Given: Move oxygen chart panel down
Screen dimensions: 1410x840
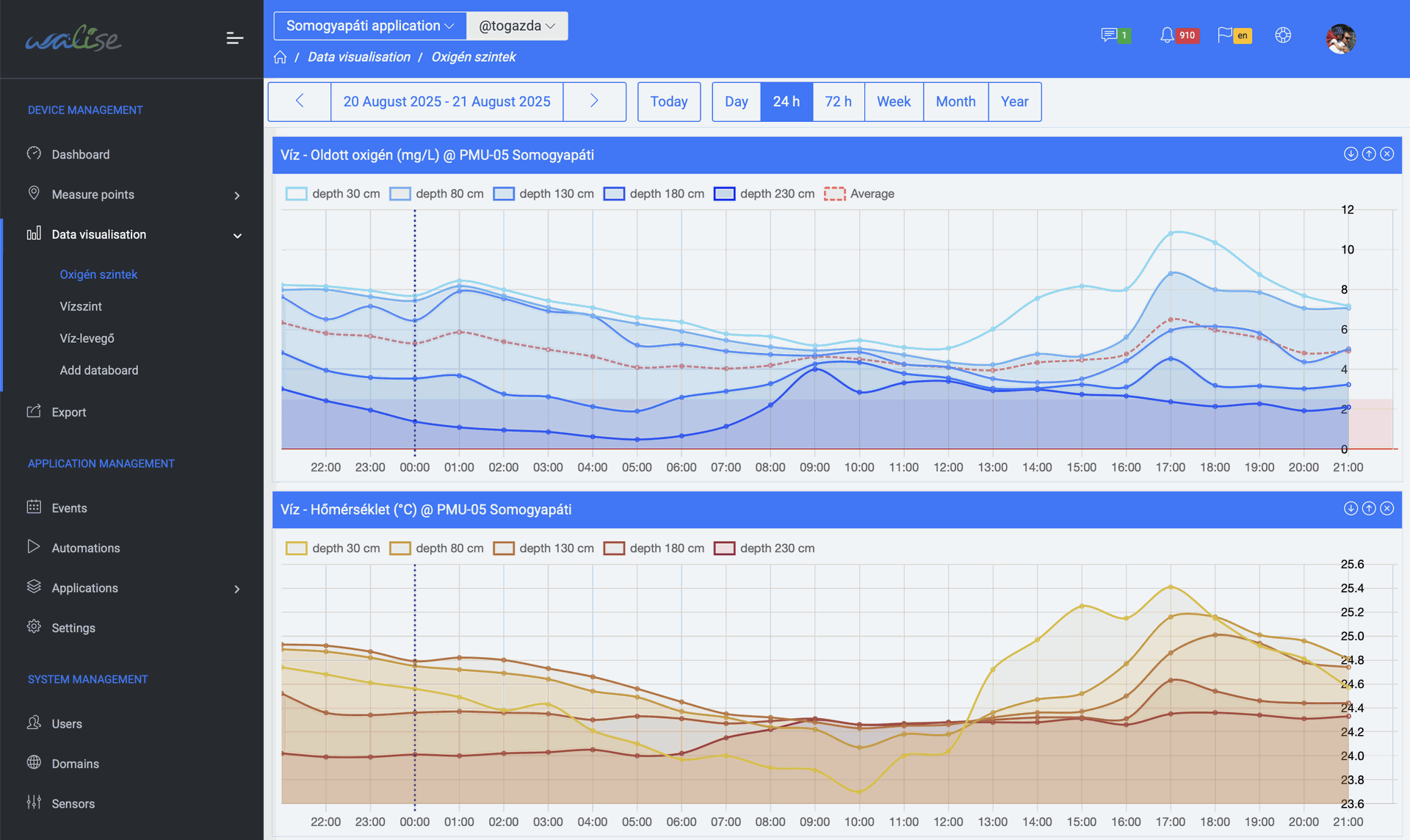Looking at the screenshot, I should (x=1351, y=154).
